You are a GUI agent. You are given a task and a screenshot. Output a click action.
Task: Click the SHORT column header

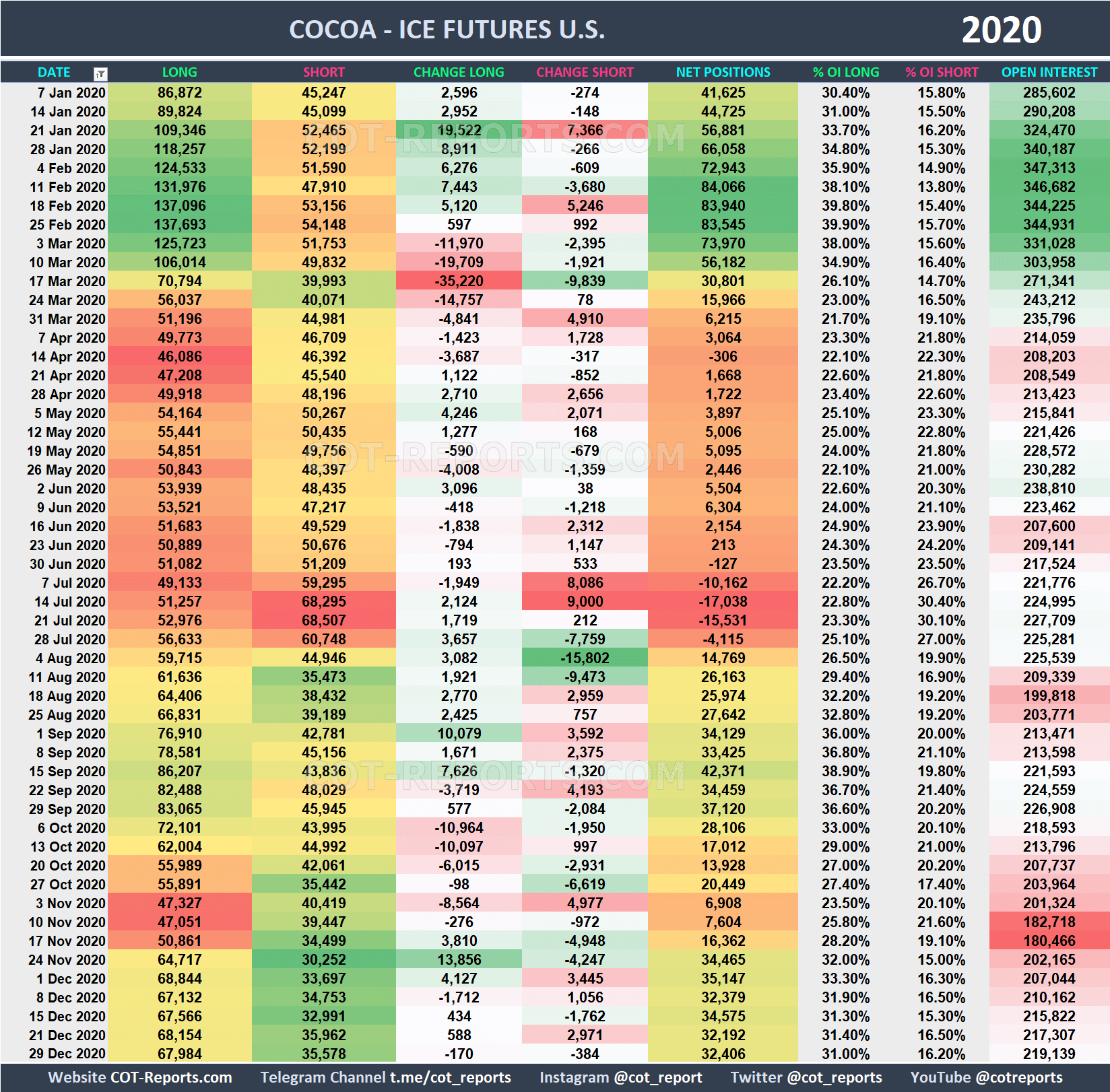323,72
